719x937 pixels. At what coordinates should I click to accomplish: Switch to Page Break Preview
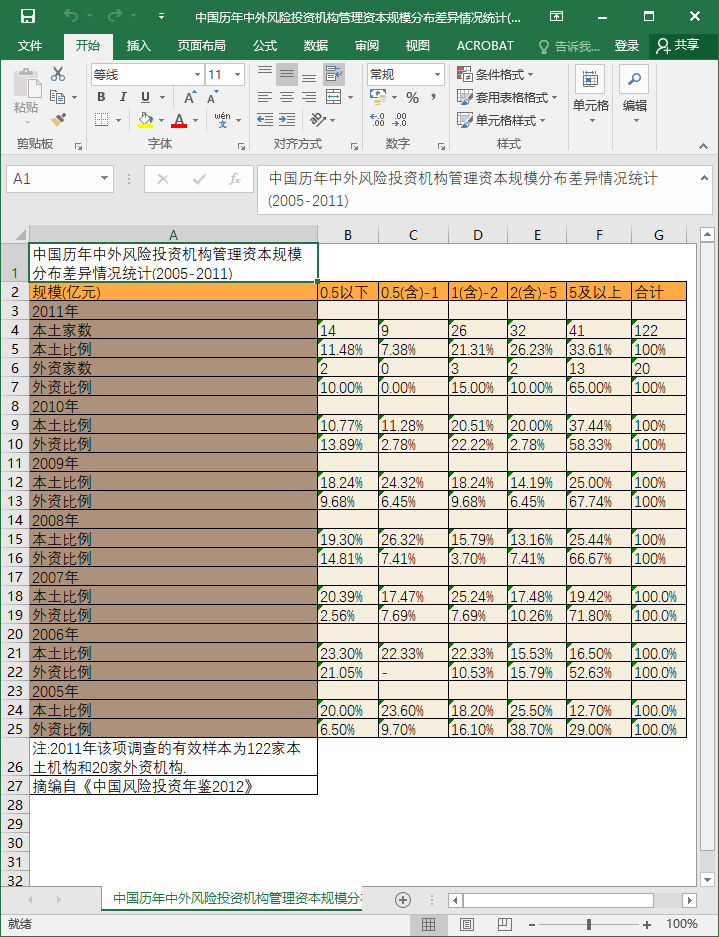point(504,924)
